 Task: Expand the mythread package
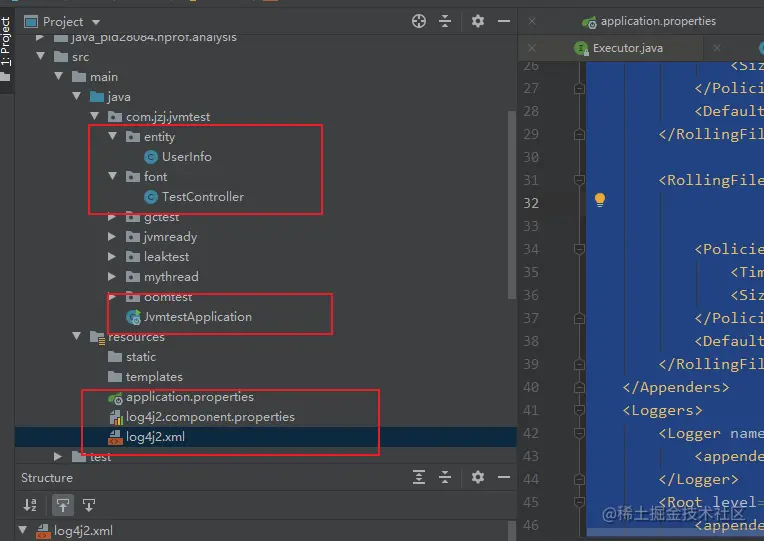pyautogui.click(x=112, y=276)
